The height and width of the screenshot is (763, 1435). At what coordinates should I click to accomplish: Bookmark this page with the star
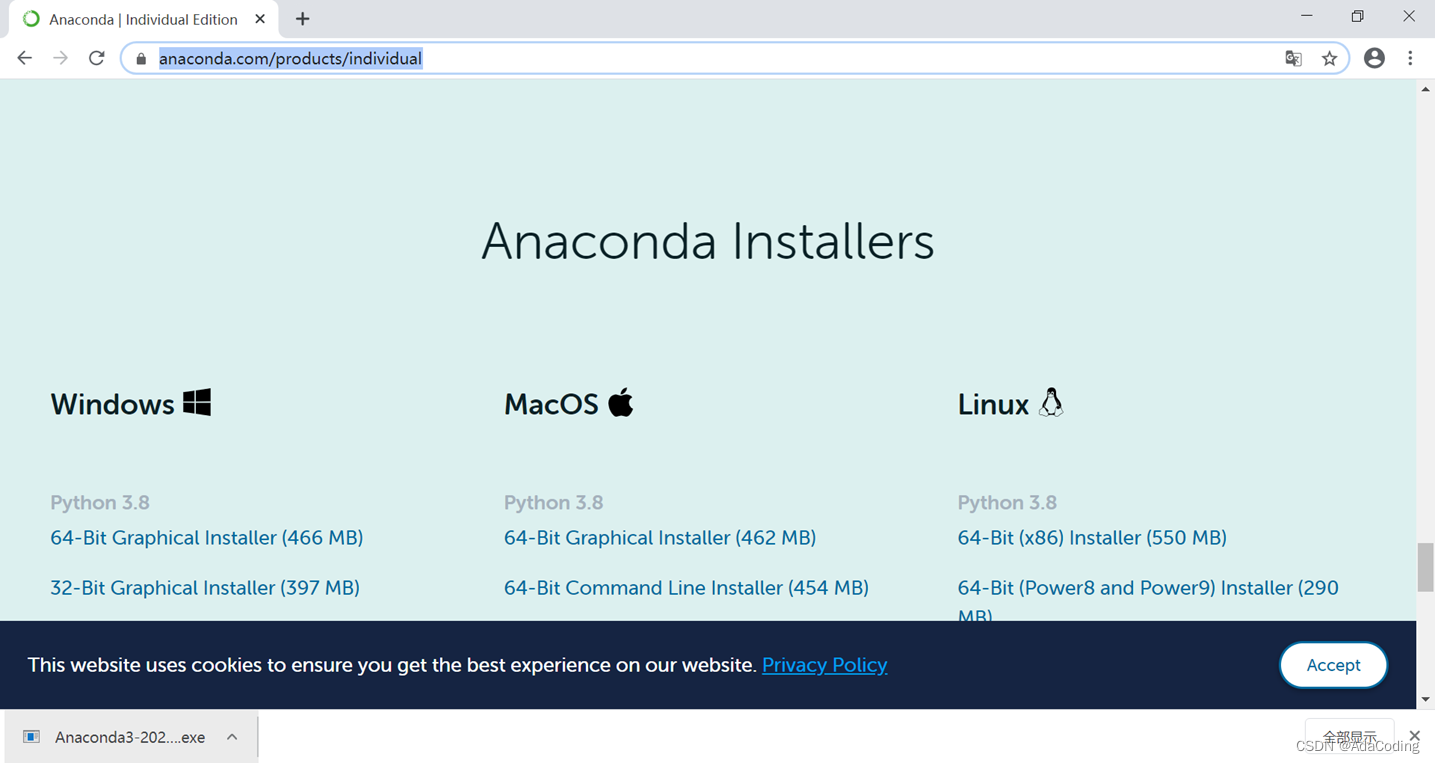[x=1329, y=58]
